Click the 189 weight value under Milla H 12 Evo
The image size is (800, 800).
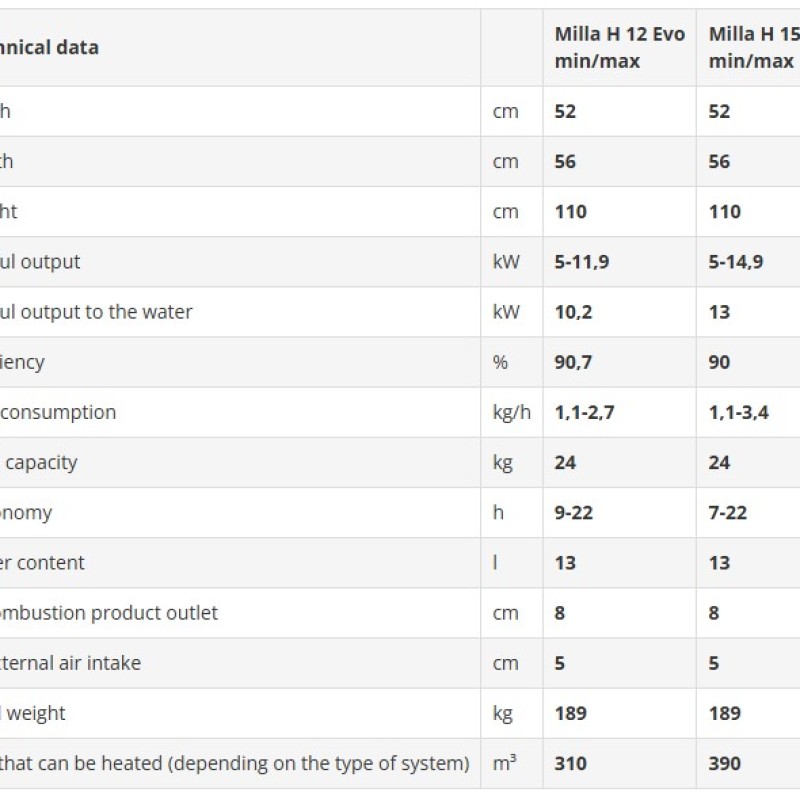(571, 713)
